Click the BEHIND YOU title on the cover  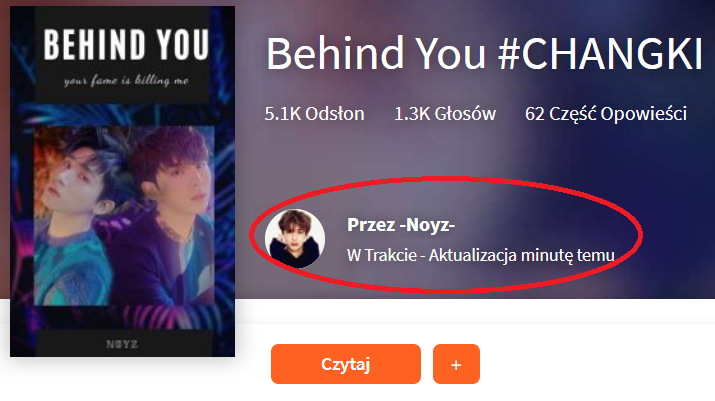pos(126,45)
